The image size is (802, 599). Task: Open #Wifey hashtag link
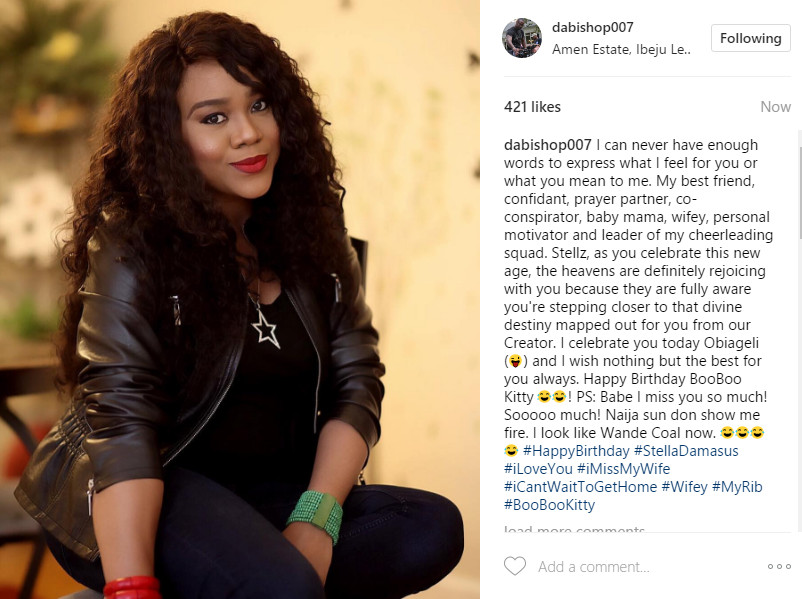coord(684,486)
